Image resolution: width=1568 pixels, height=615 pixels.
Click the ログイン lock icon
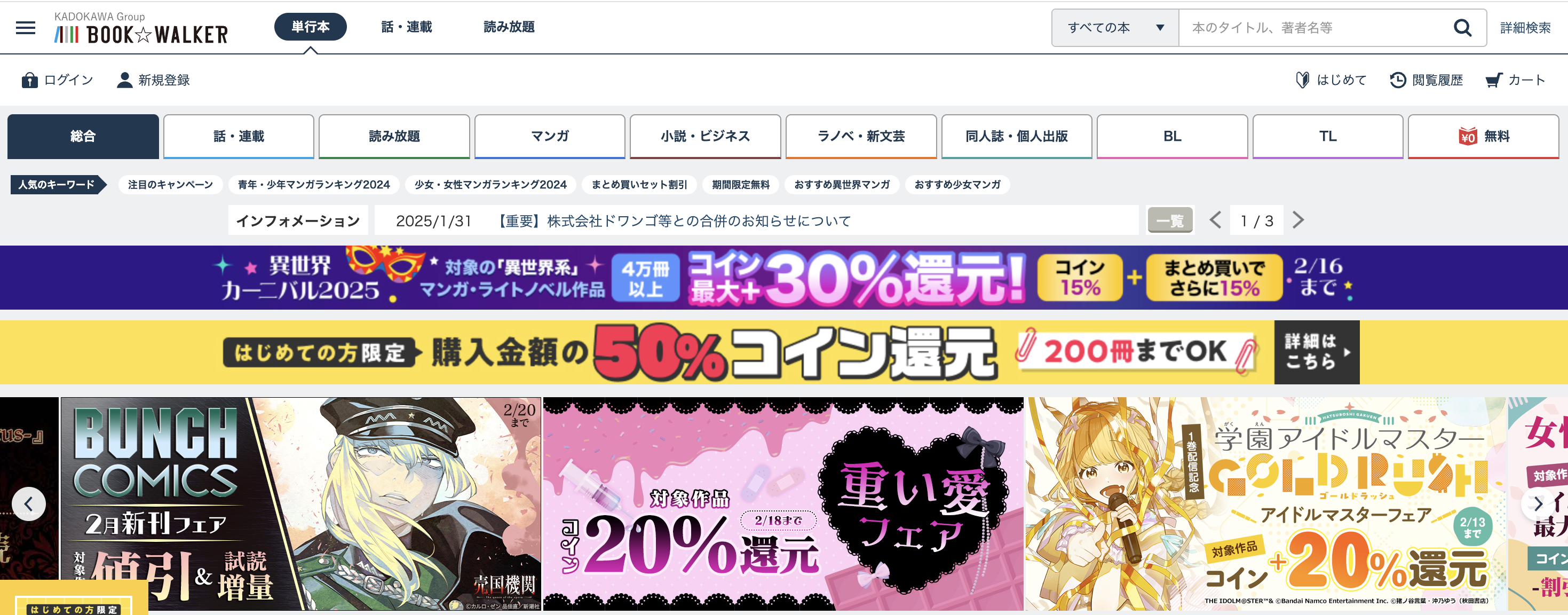[x=29, y=80]
